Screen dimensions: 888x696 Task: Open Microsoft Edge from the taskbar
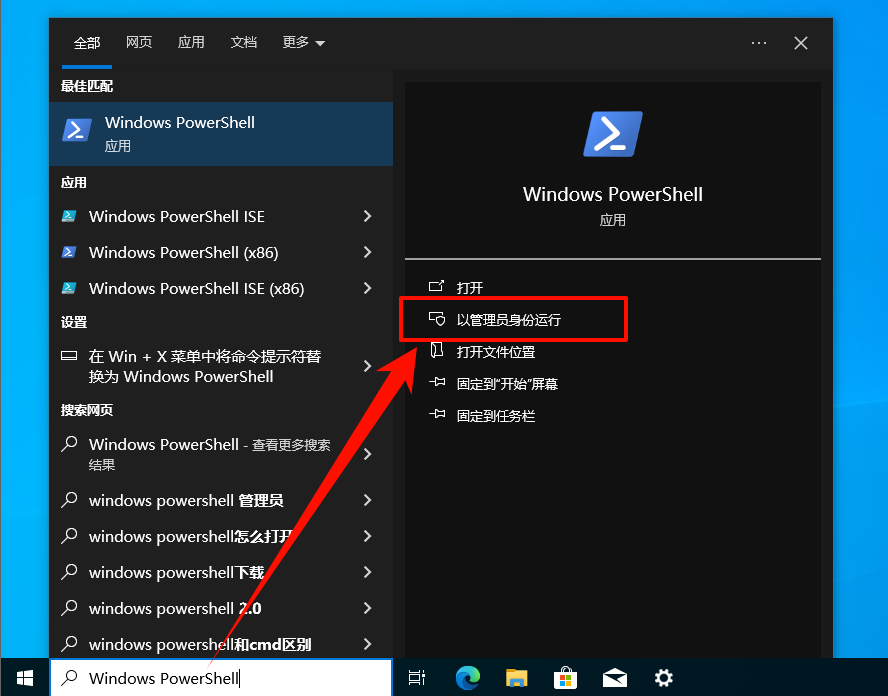click(467, 678)
